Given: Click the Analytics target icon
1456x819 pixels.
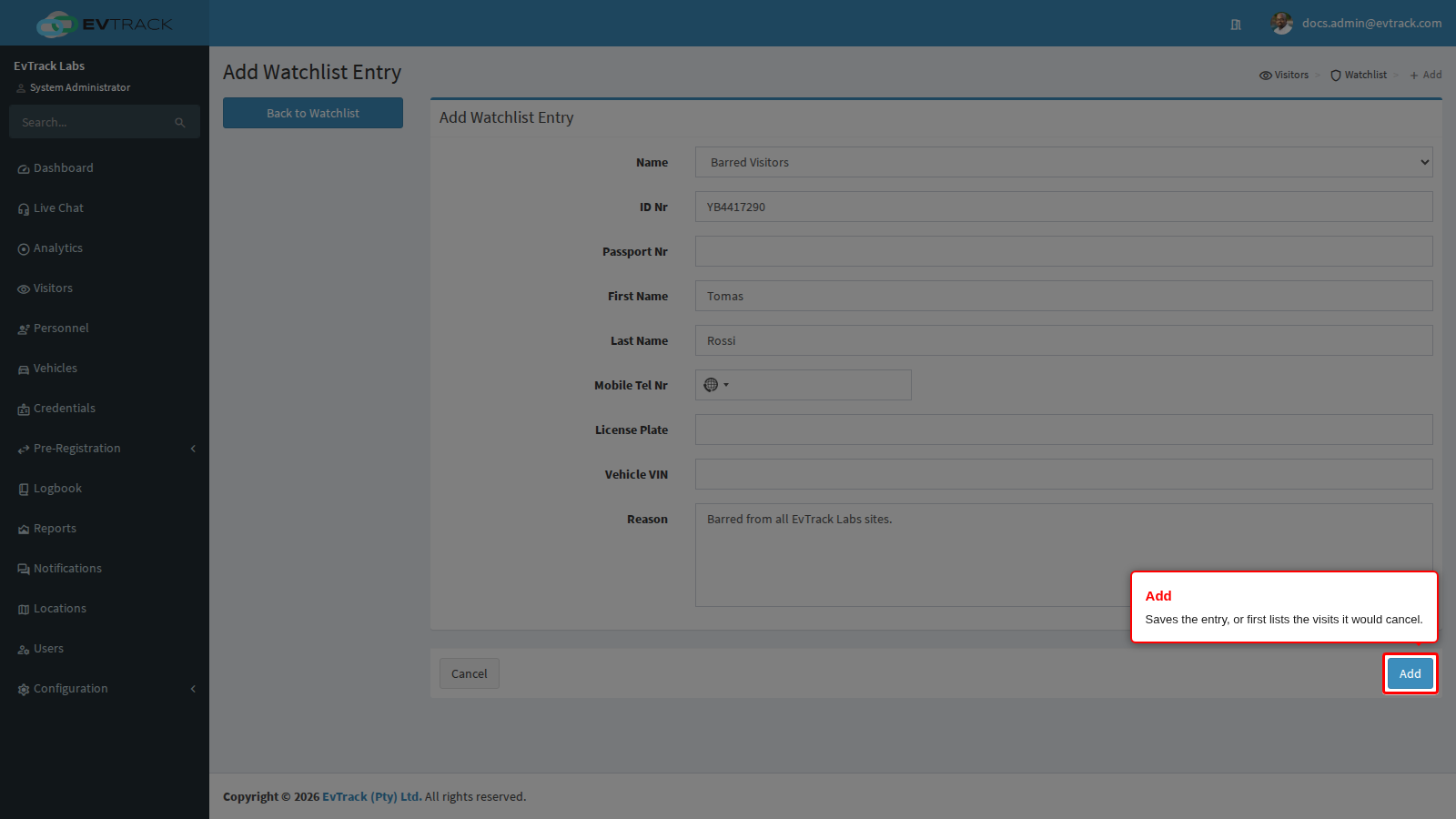Looking at the screenshot, I should (x=24, y=249).
